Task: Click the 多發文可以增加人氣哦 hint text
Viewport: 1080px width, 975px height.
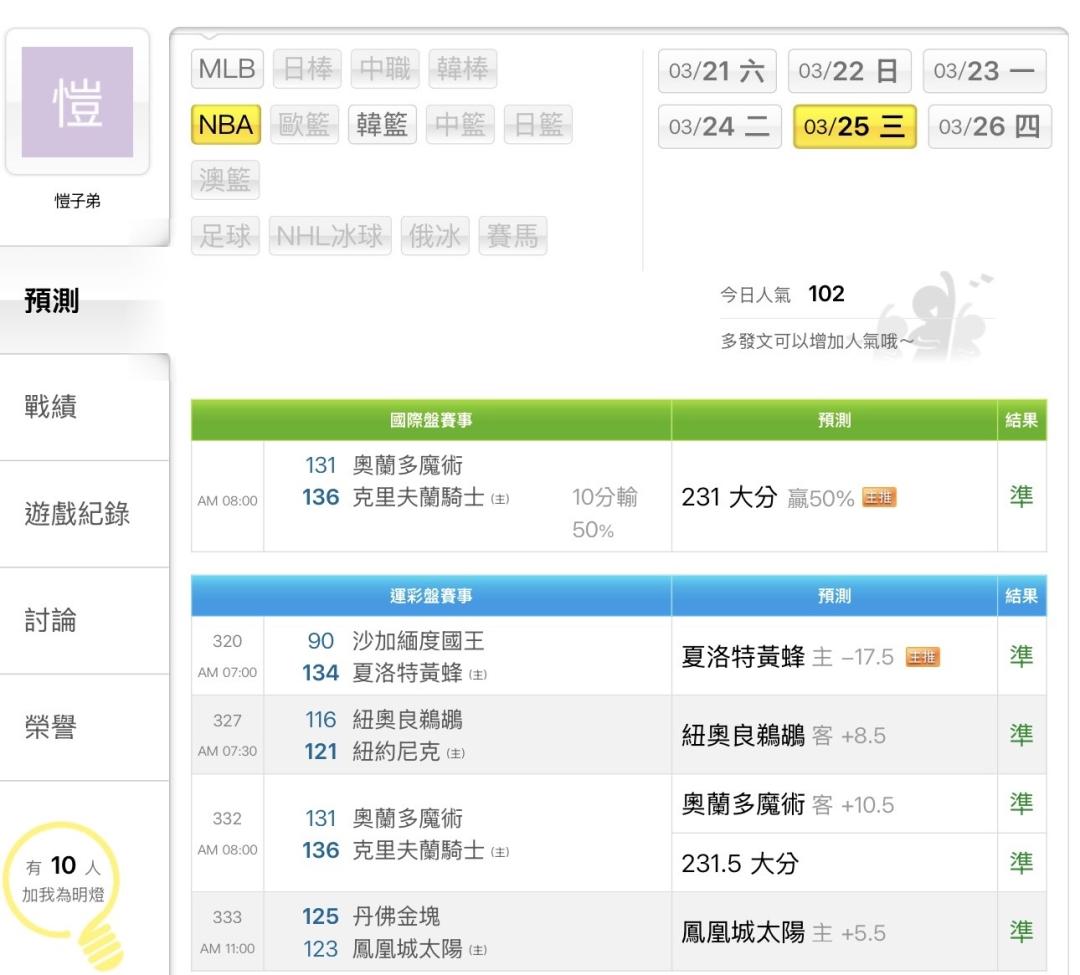Action: tap(817, 341)
